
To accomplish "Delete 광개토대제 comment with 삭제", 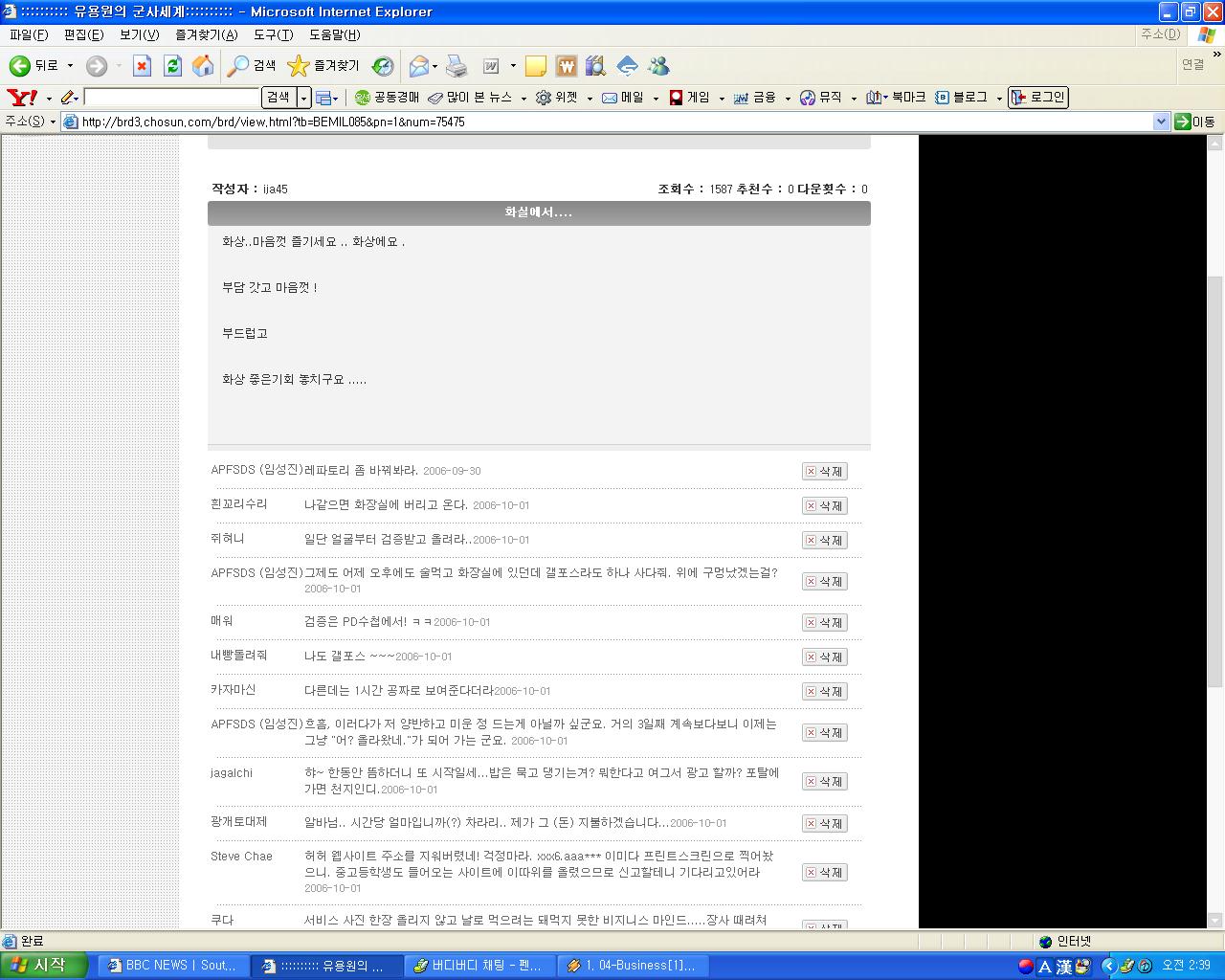I will (824, 823).
